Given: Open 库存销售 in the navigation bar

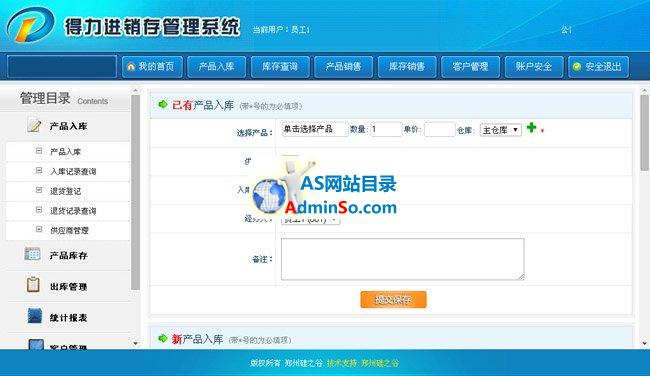Looking at the screenshot, I should pos(407,67).
